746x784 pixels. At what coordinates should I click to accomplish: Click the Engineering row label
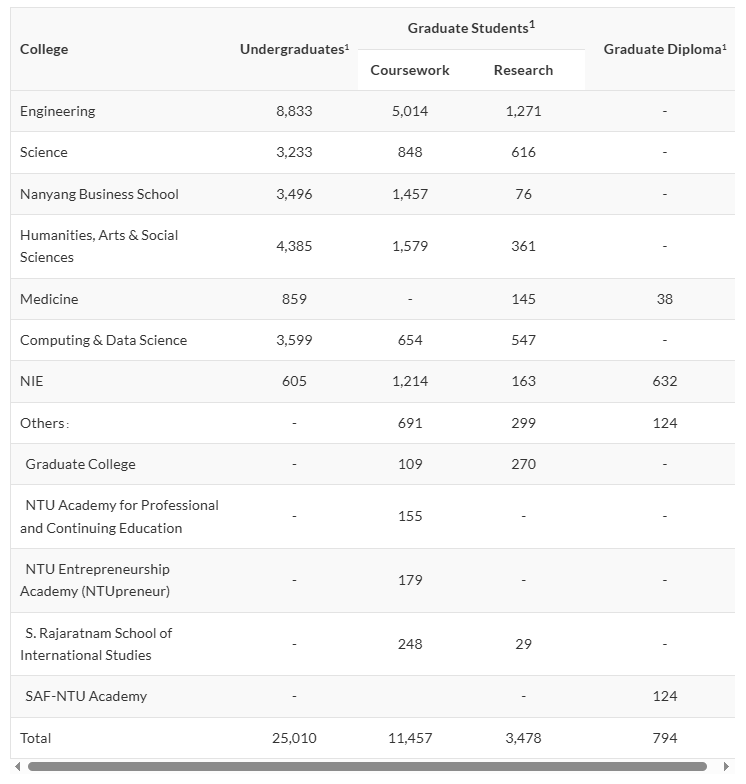58,111
